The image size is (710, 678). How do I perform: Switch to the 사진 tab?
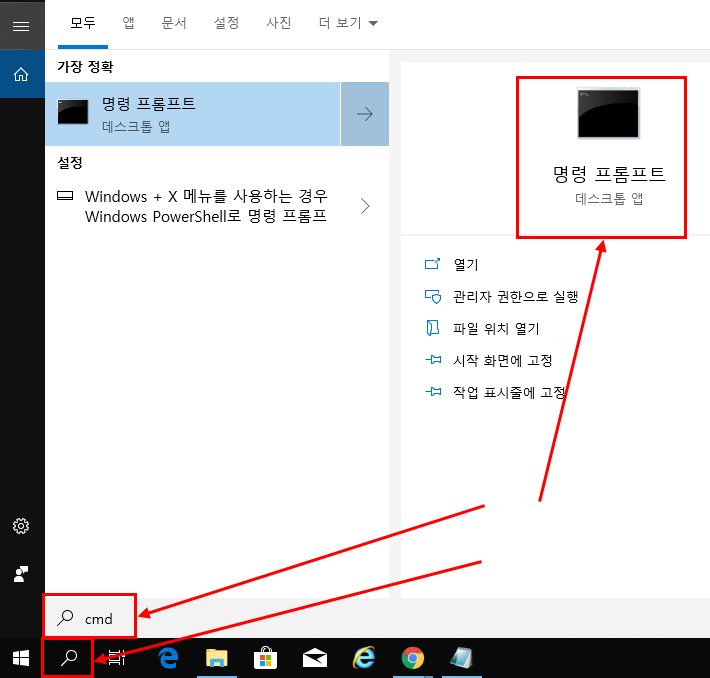click(278, 23)
